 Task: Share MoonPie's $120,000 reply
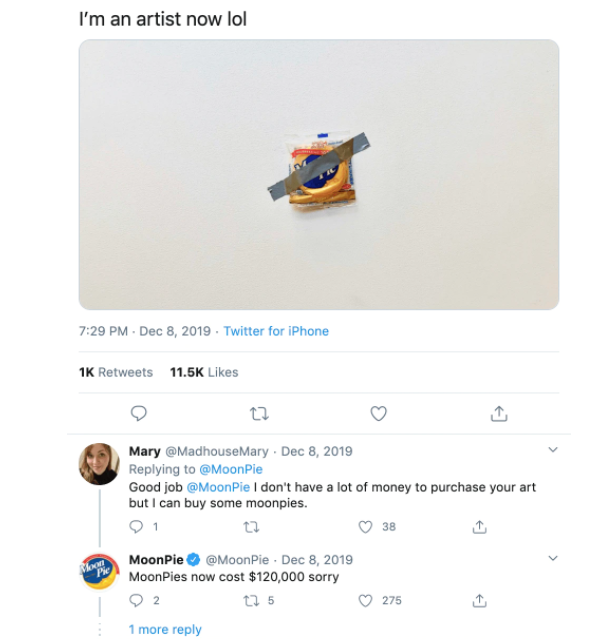pos(480,600)
